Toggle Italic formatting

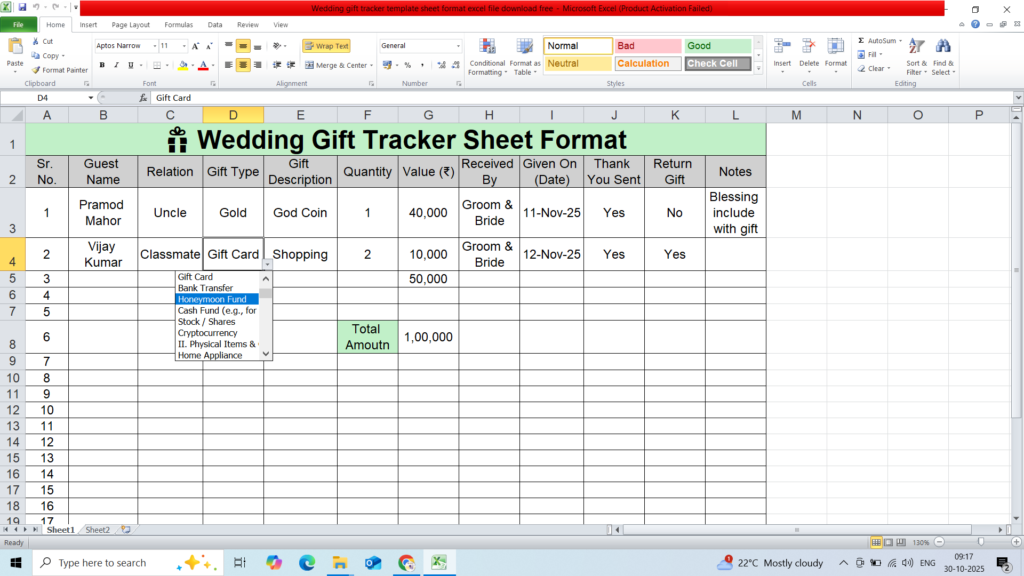point(116,65)
